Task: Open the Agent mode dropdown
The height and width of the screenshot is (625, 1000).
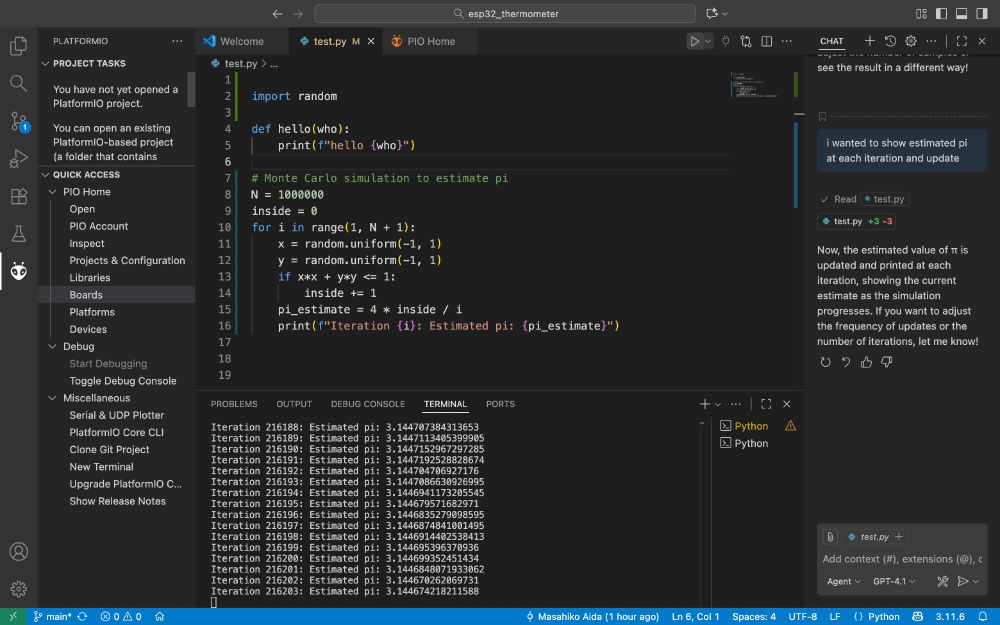Action: 843,581
